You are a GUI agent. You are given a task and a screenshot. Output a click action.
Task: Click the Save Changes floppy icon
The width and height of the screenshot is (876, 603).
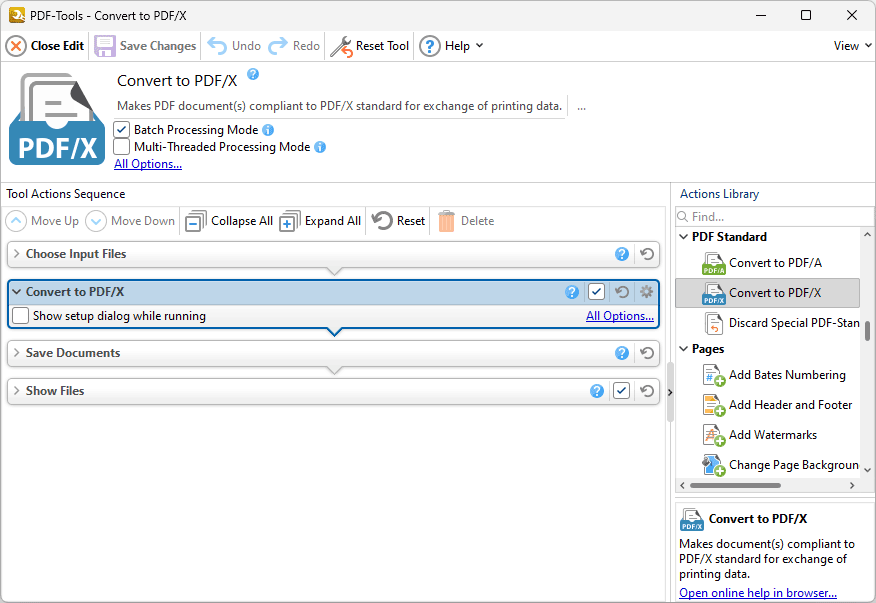coord(104,46)
